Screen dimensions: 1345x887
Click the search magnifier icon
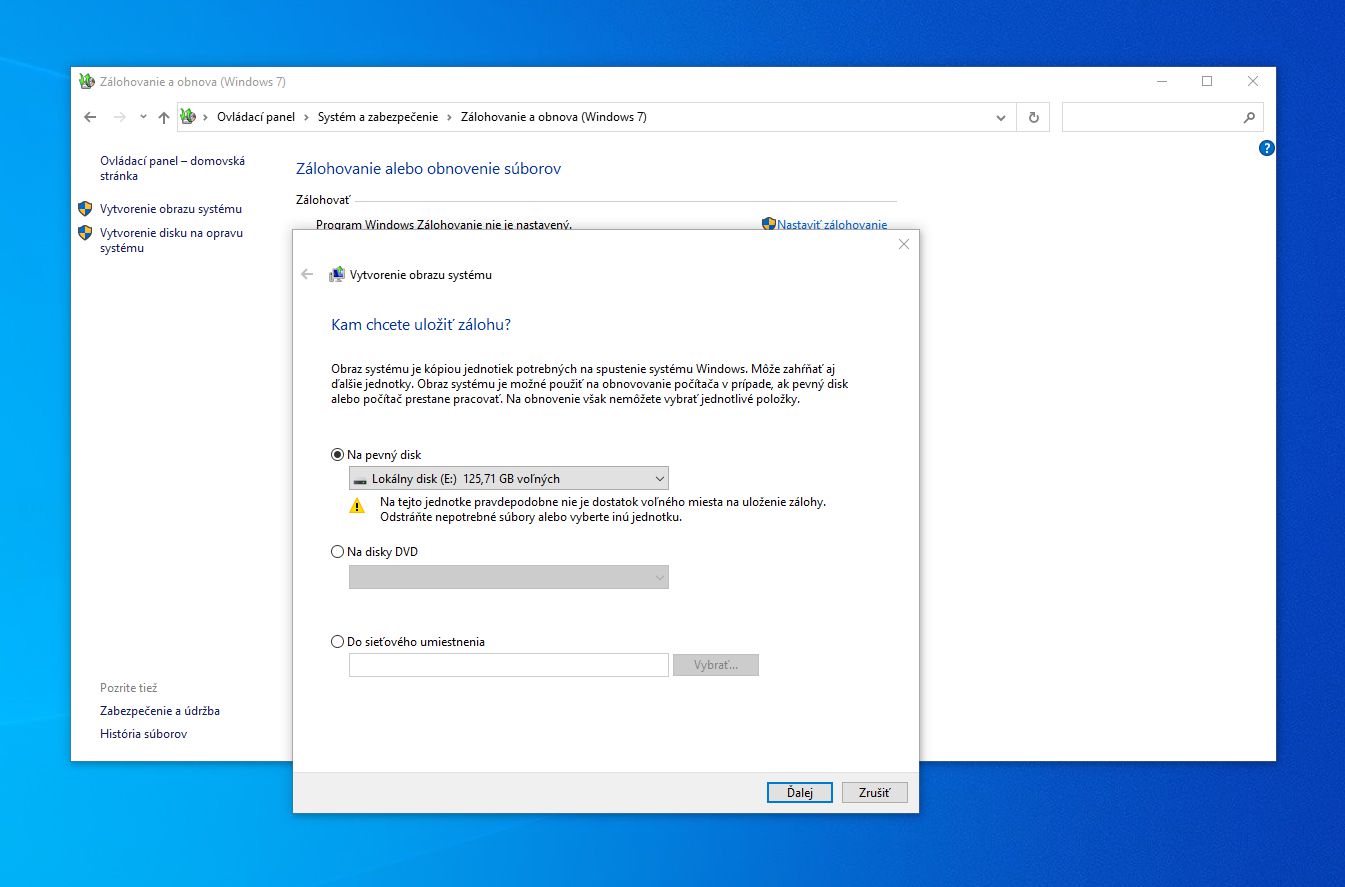[1249, 117]
